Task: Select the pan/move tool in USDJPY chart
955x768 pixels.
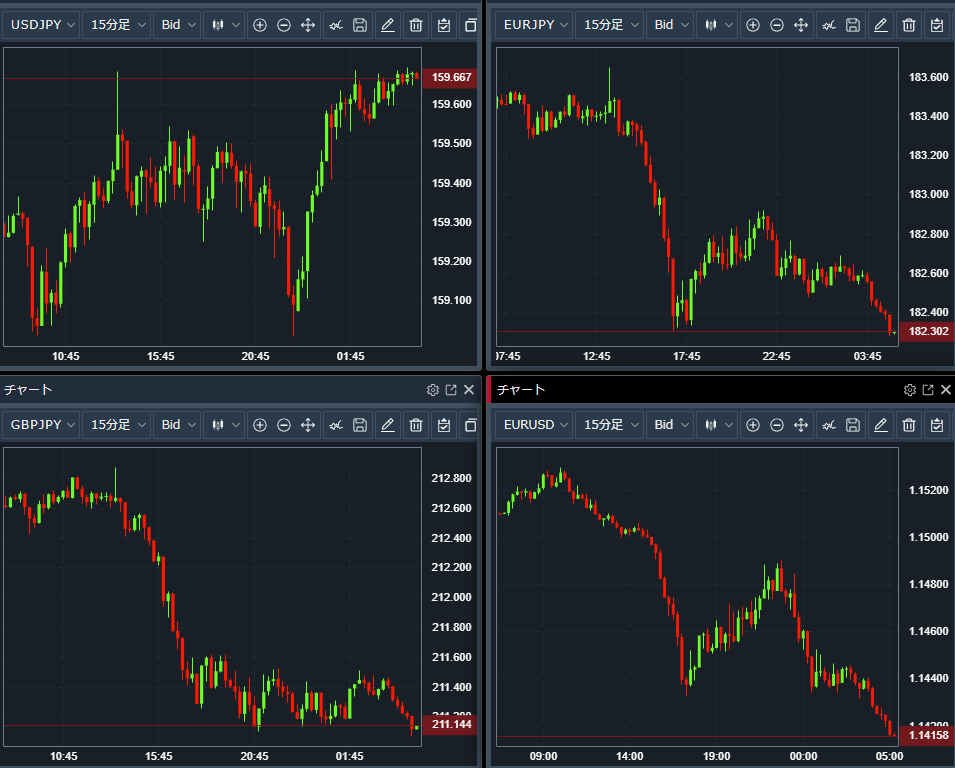Action: tap(308, 25)
